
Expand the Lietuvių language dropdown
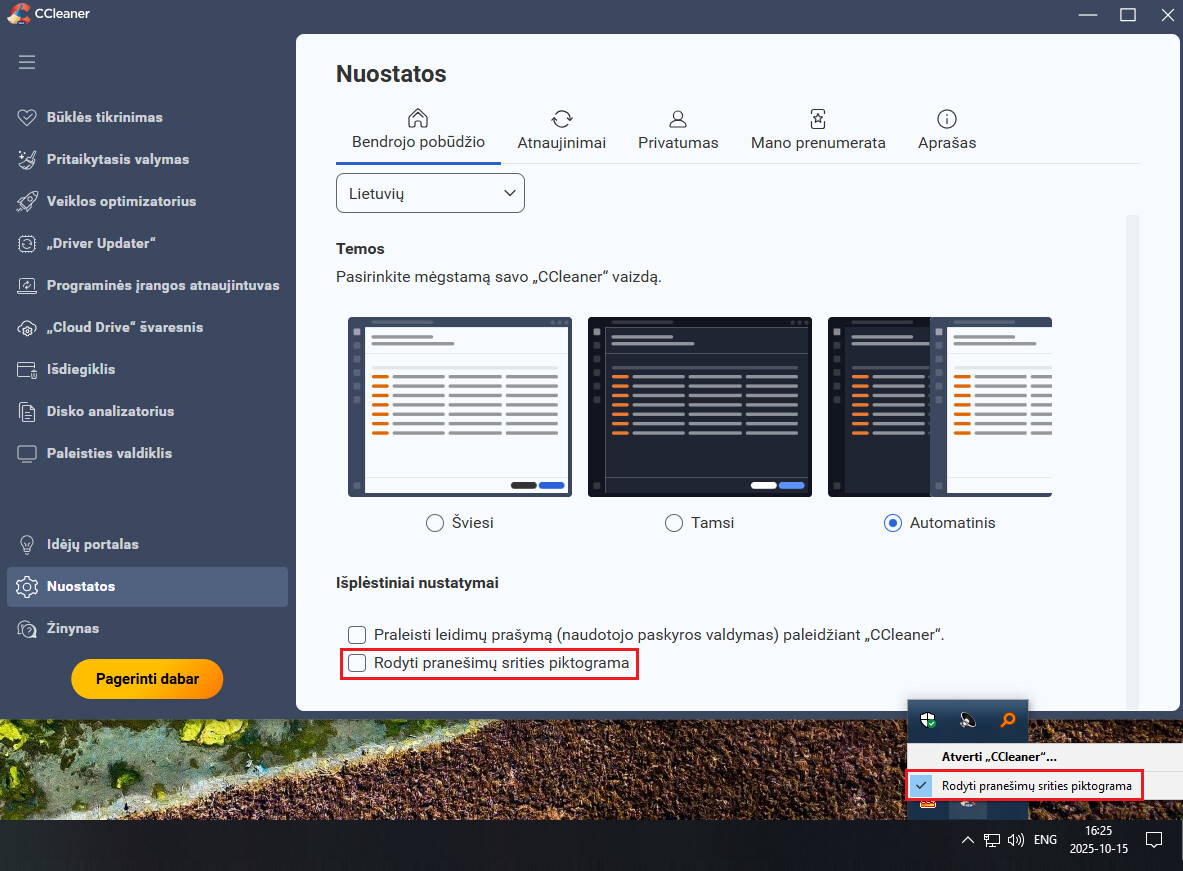[430, 193]
